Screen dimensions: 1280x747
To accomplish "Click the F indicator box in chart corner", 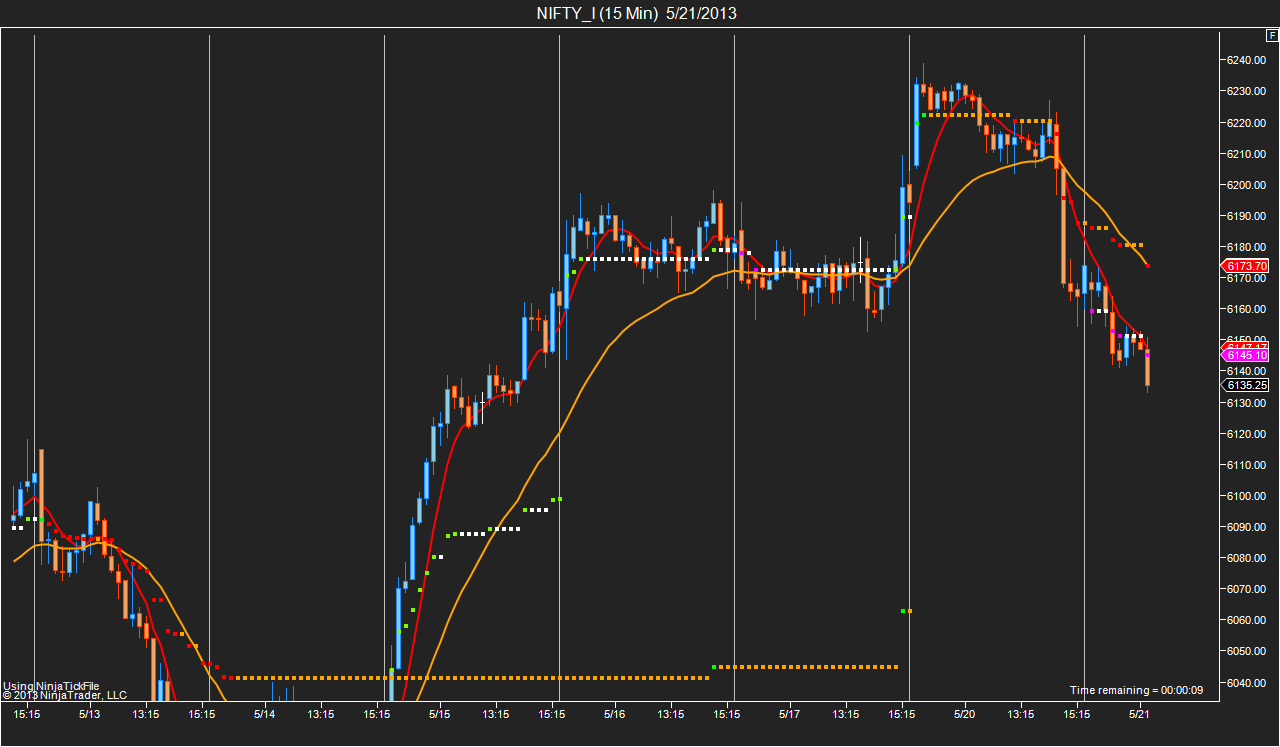I will (x=1272, y=35).
